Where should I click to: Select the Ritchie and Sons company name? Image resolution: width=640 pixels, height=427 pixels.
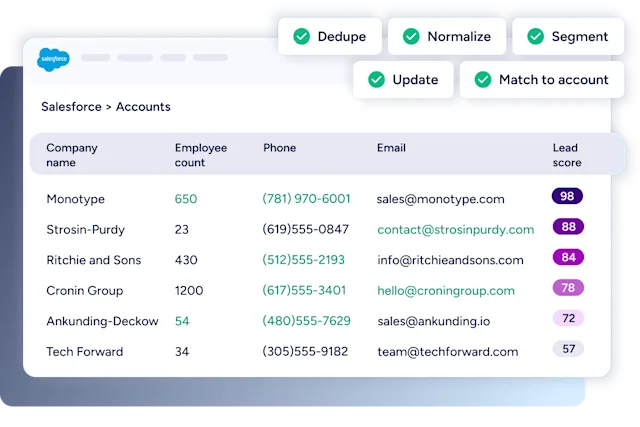pyautogui.click(x=94, y=260)
